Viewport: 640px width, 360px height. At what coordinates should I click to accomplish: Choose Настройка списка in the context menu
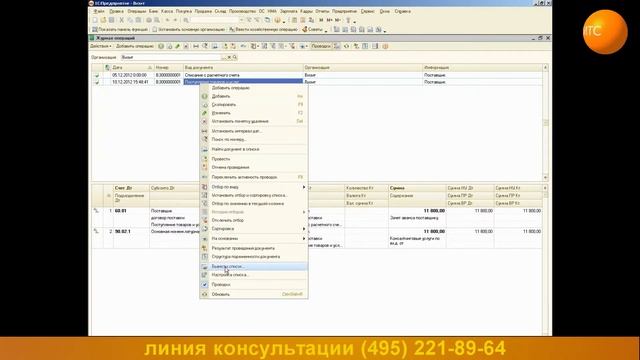click(x=253, y=275)
